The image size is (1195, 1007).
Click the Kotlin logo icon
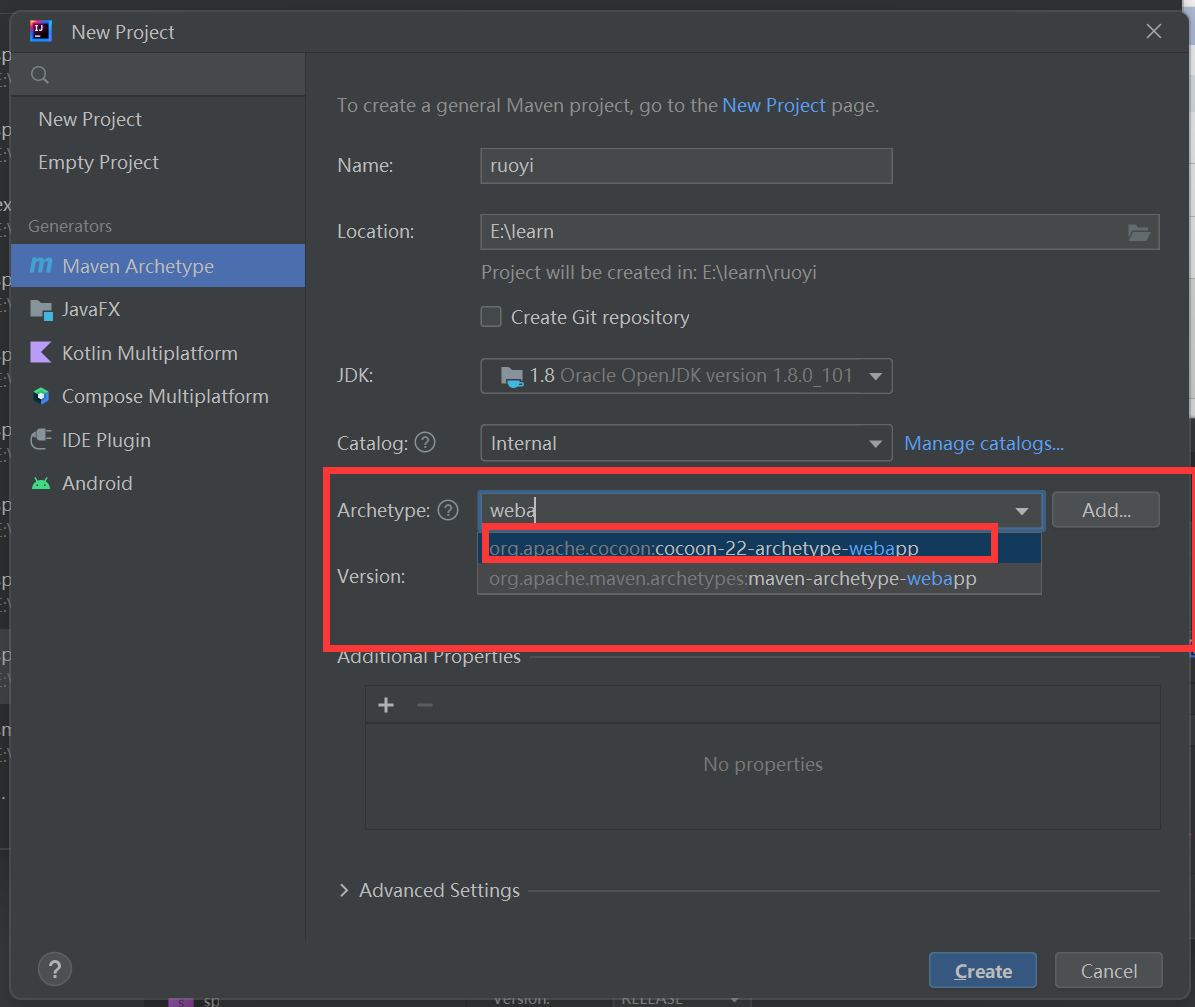click(x=40, y=352)
